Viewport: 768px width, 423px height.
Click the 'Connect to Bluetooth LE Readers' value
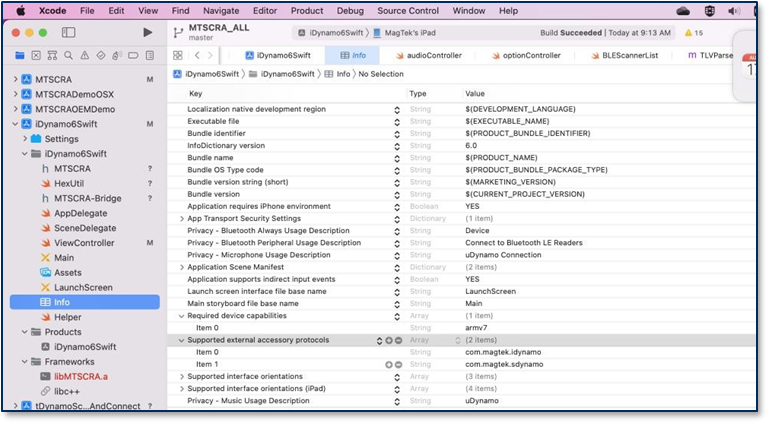point(524,243)
